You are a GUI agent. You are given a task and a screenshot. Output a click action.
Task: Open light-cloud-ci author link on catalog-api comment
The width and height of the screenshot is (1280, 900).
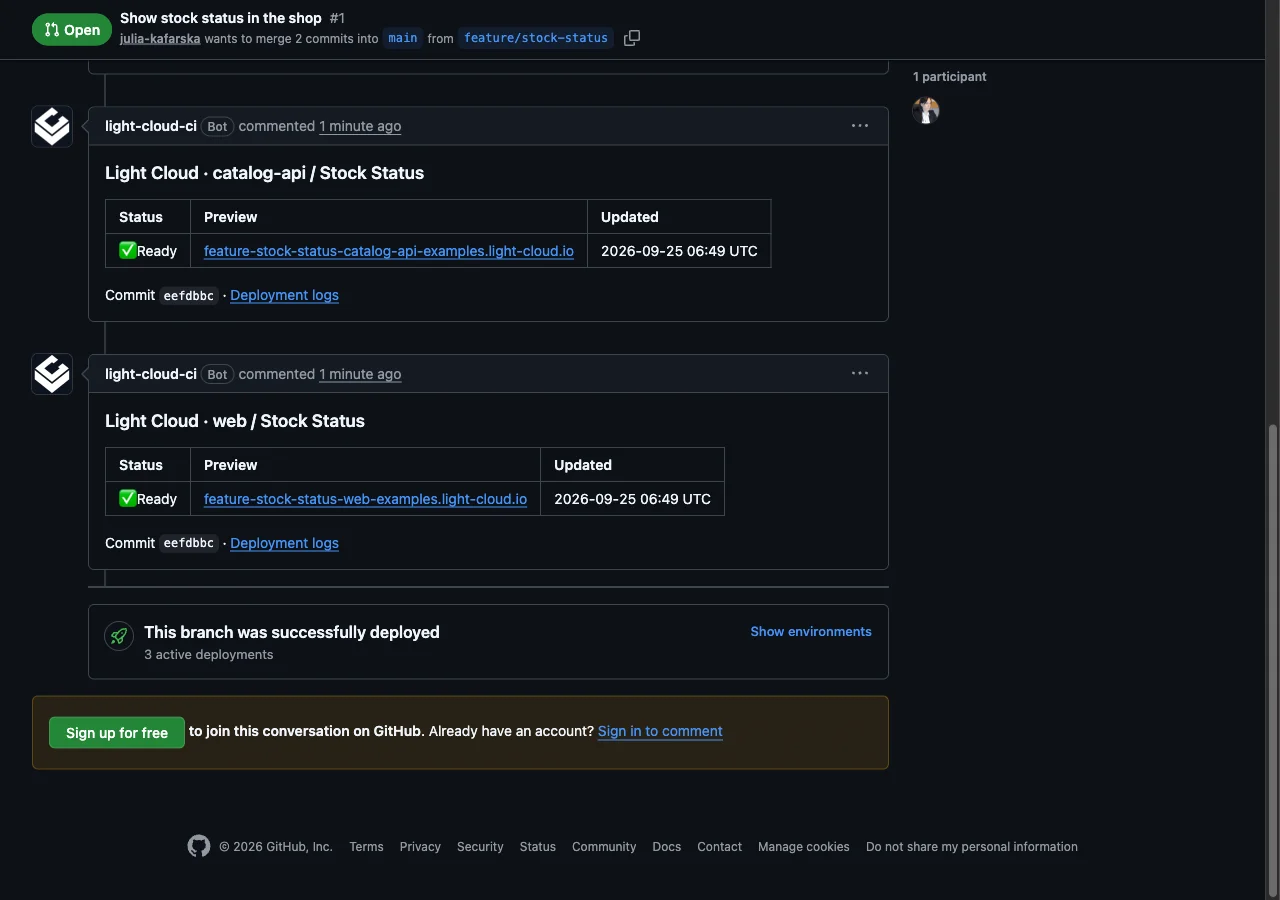point(151,126)
